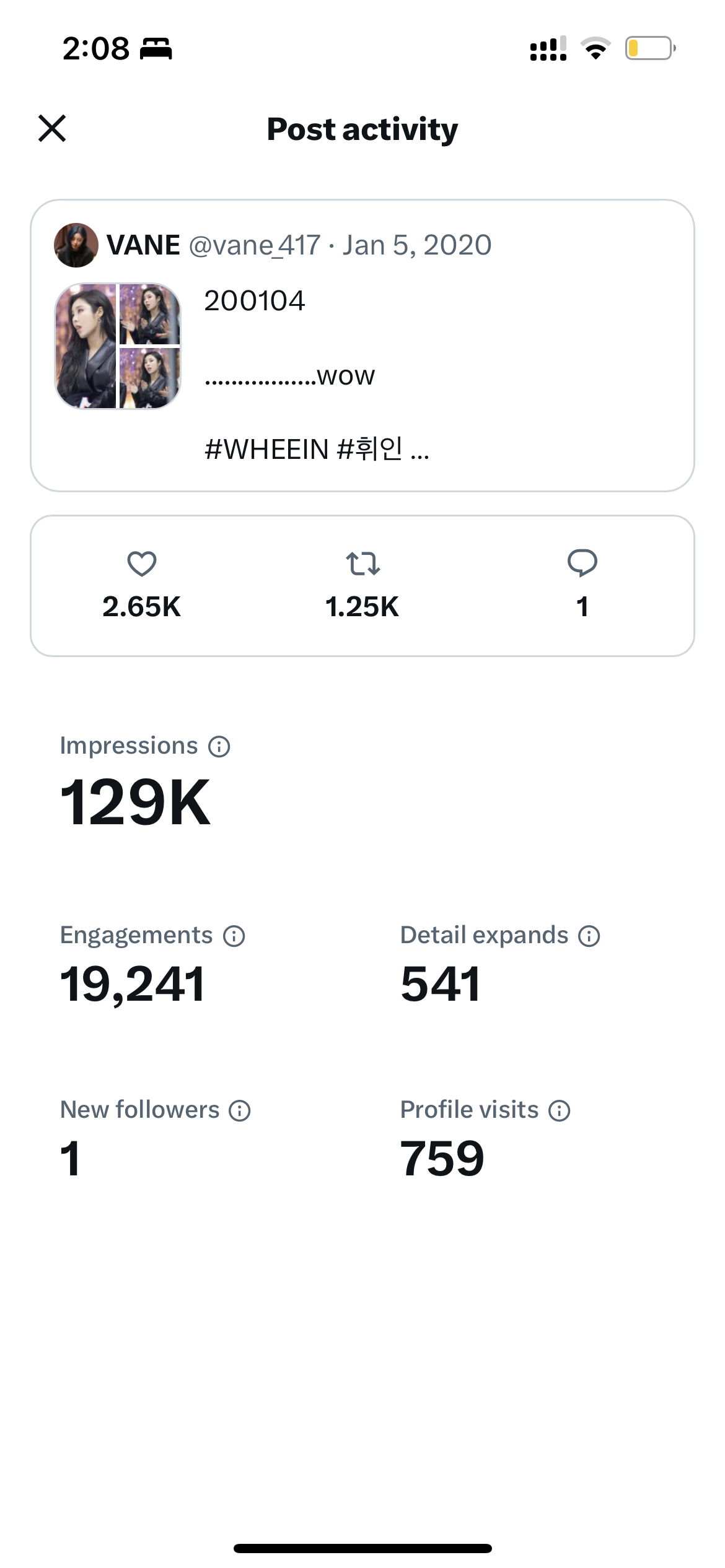
Task: Tap the 2.65K likes count
Action: point(142,607)
